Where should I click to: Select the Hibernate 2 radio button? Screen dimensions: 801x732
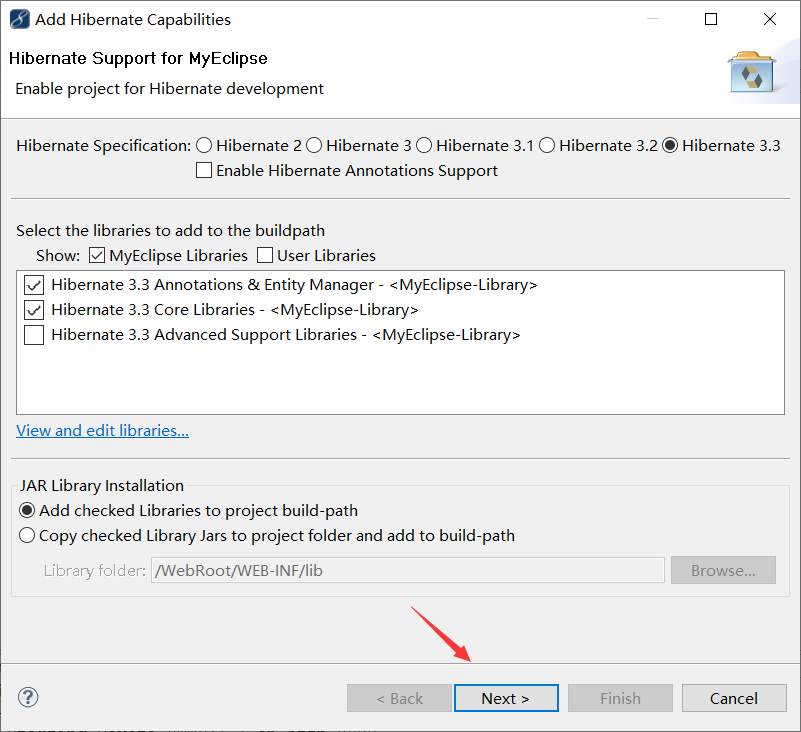(x=204, y=146)
